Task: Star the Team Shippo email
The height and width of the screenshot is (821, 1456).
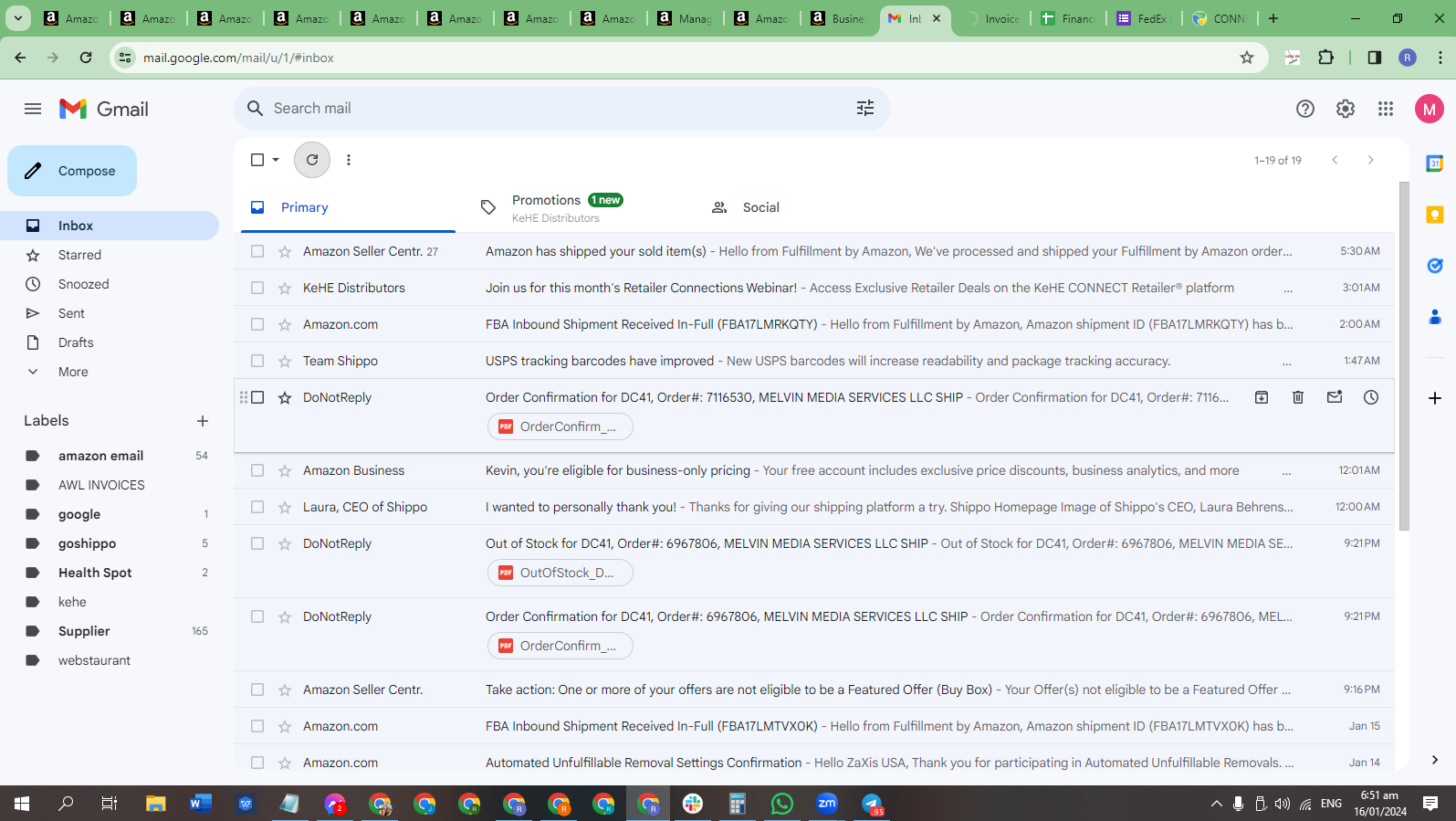Action: coord(285,361)
